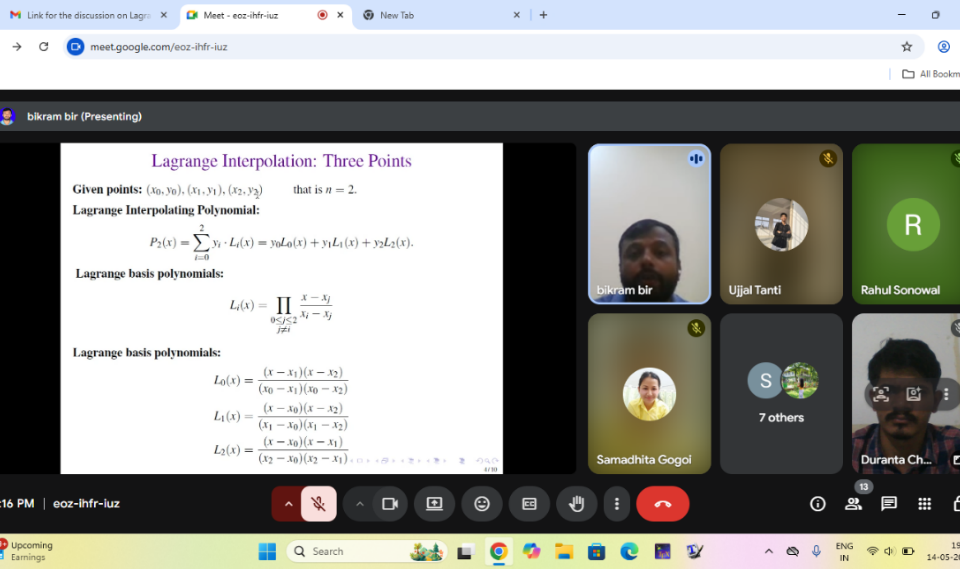This screenshot has height=569, width=960.
Task: Click the Present now screen share icon
Action: click(x=434, y=504)
